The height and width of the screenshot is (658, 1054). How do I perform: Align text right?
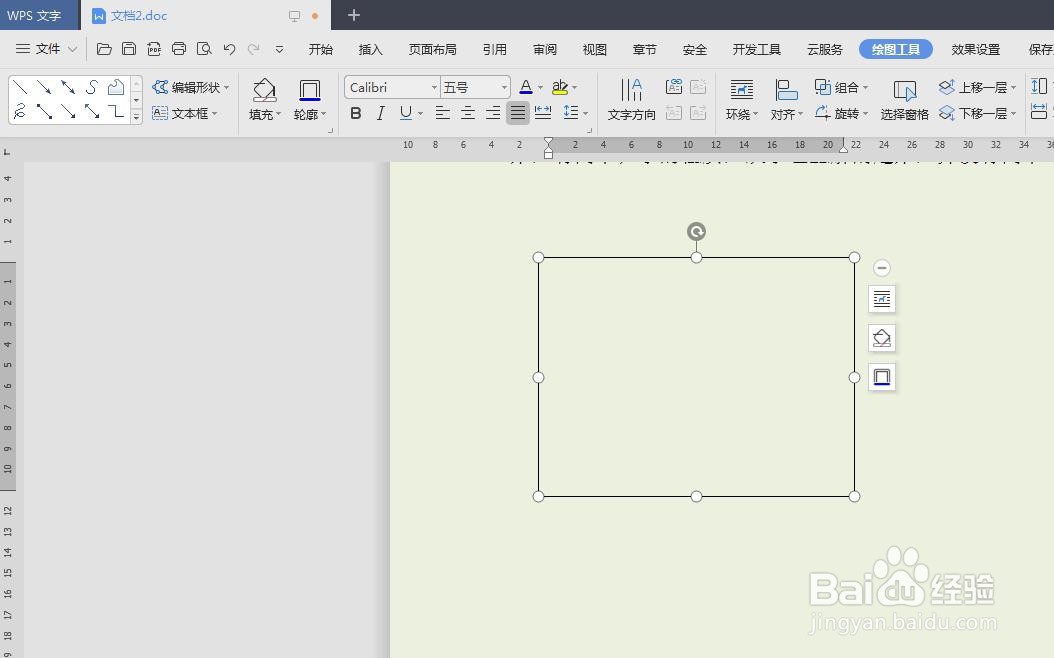(x=493, y=113)
